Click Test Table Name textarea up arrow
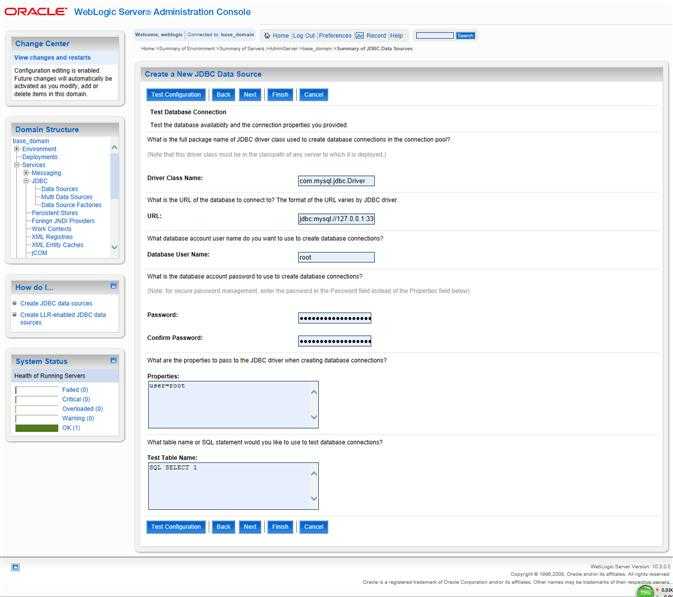The height and width of the screenshot is (597, 673). 314,474
